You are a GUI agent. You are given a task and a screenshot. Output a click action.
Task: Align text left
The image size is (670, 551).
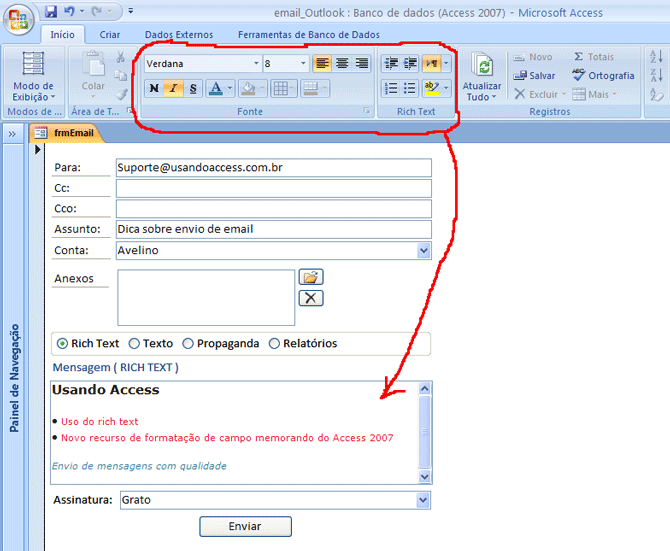[322, 63]
